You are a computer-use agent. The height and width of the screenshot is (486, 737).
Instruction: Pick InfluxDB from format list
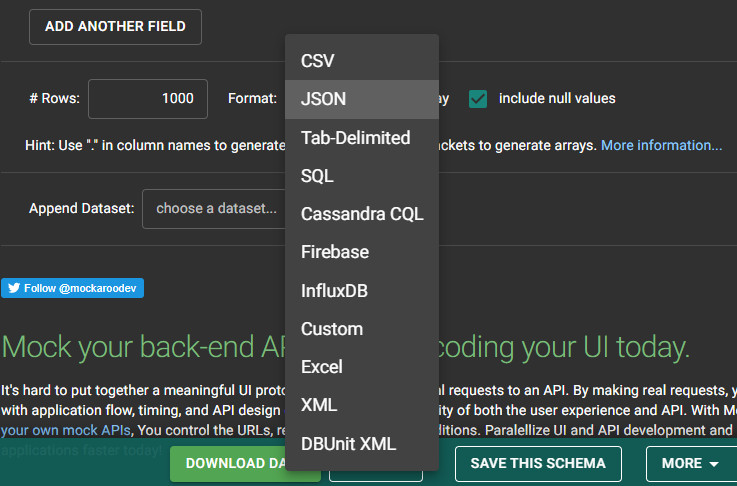362,290
